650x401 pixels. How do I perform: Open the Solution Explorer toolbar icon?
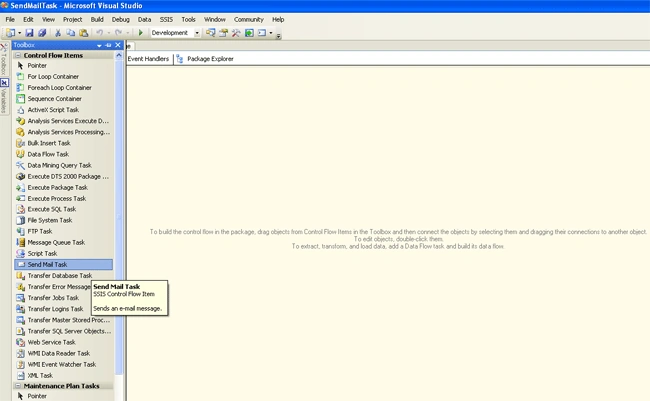click(x=211, y=33)
